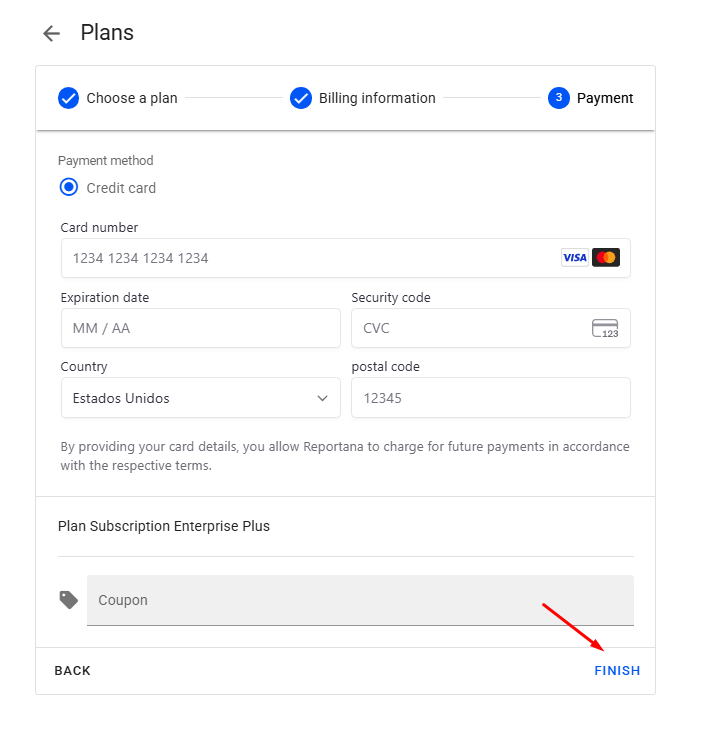Focus the Coupon text field
Viewport: 724px width, 746px height.
[x=360, y=600]
